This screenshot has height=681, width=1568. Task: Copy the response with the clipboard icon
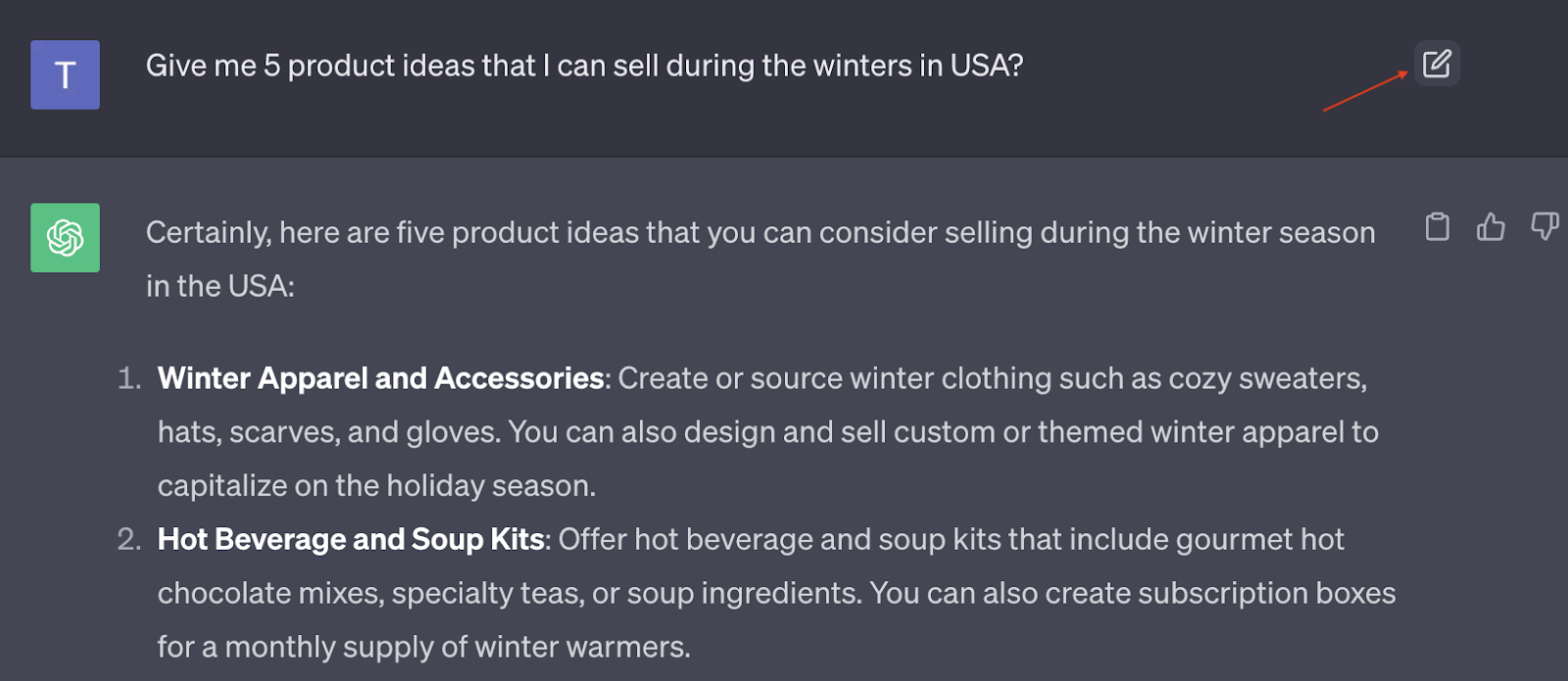(1437, 227)
